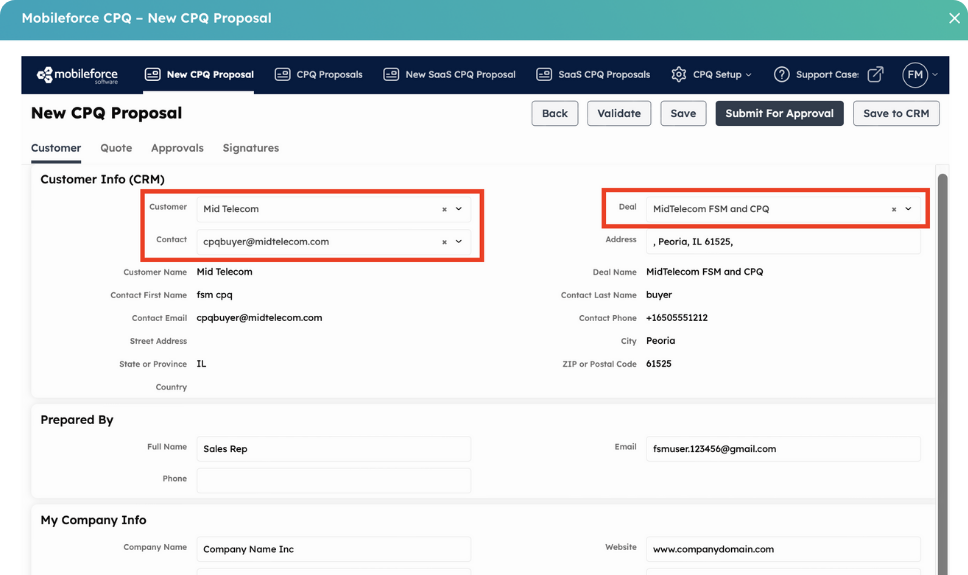Open the Contact combo box with cpqbuyer email
Screen dimensions: 968x575
tap(333, 241)
